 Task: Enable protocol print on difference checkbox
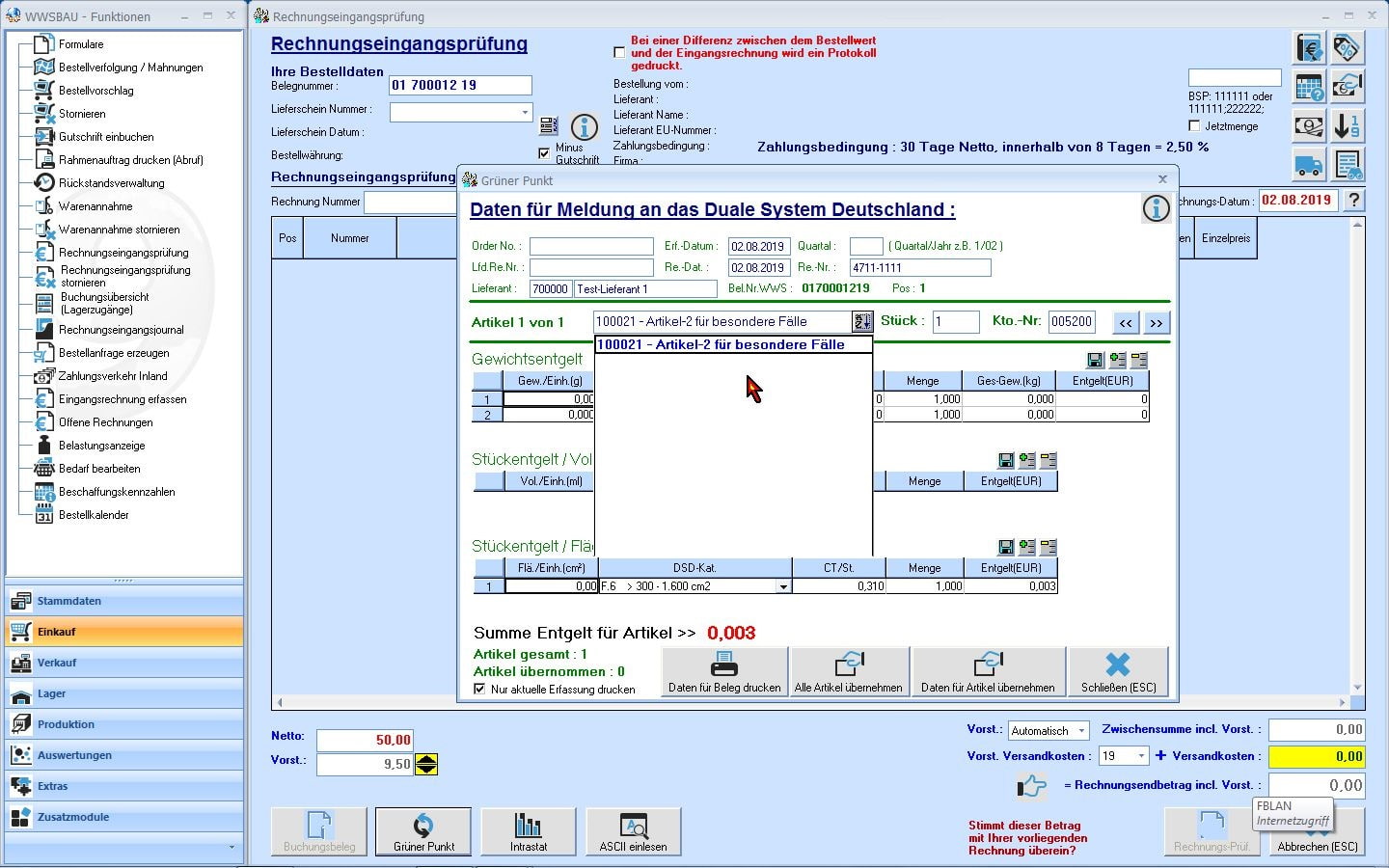[x=619, y=53]
